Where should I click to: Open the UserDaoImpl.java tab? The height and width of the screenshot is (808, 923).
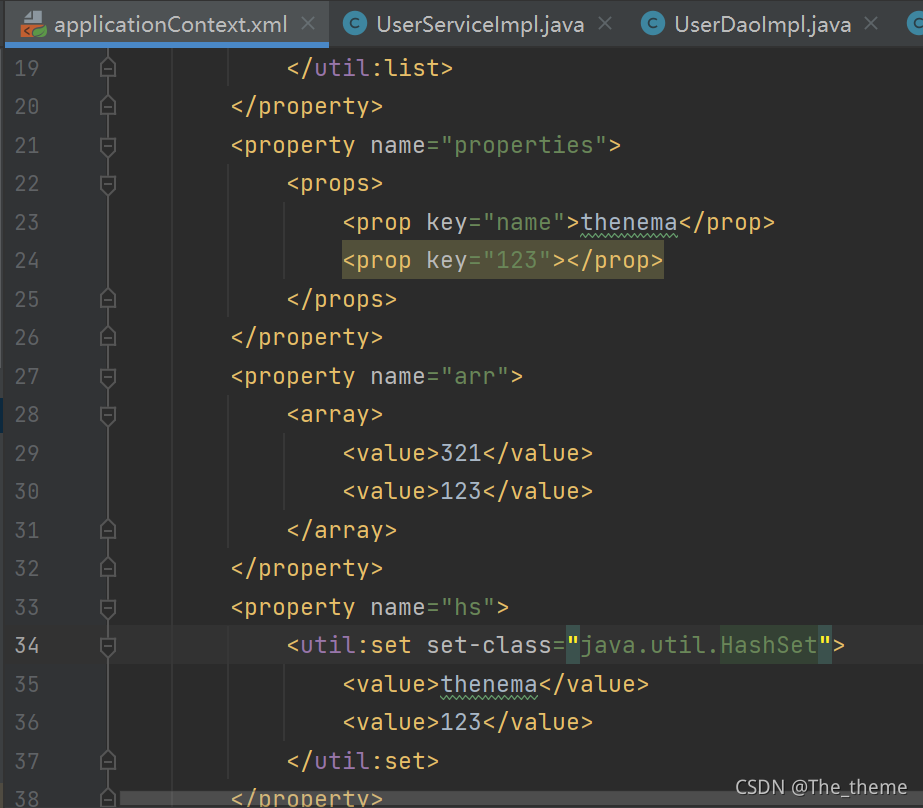762,25
